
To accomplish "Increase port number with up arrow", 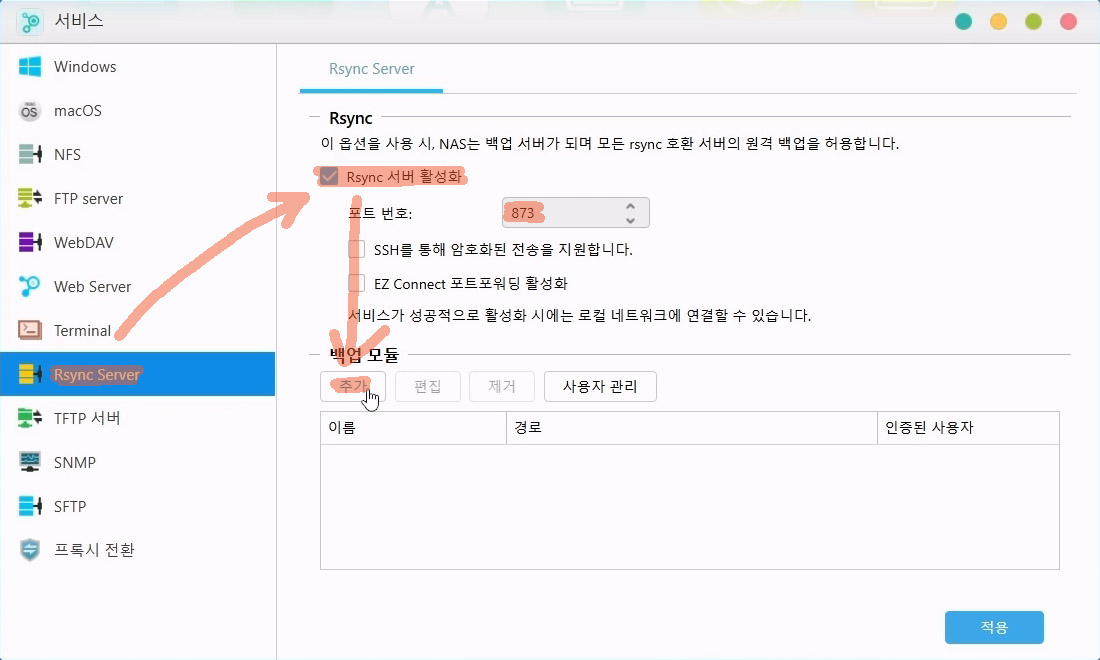I will click(630, 206).
